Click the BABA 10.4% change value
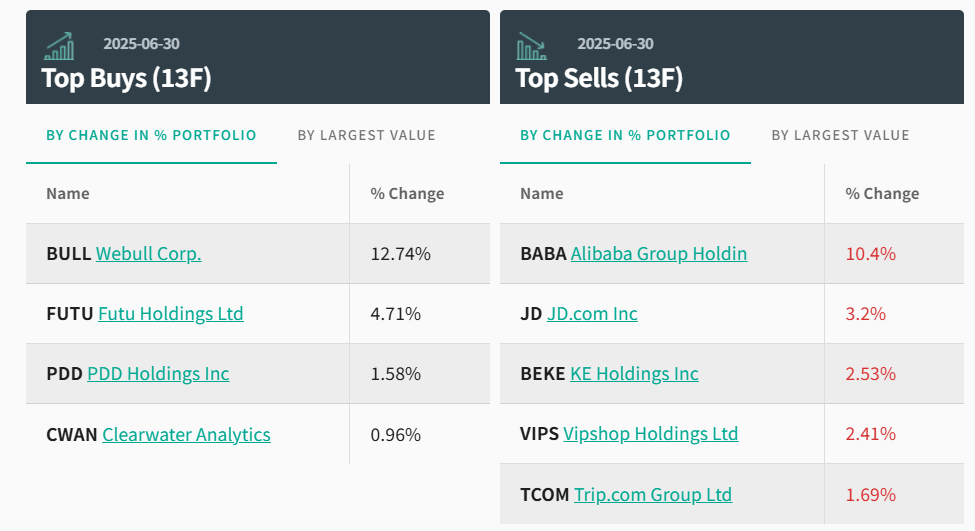 (x=870, y=254)
